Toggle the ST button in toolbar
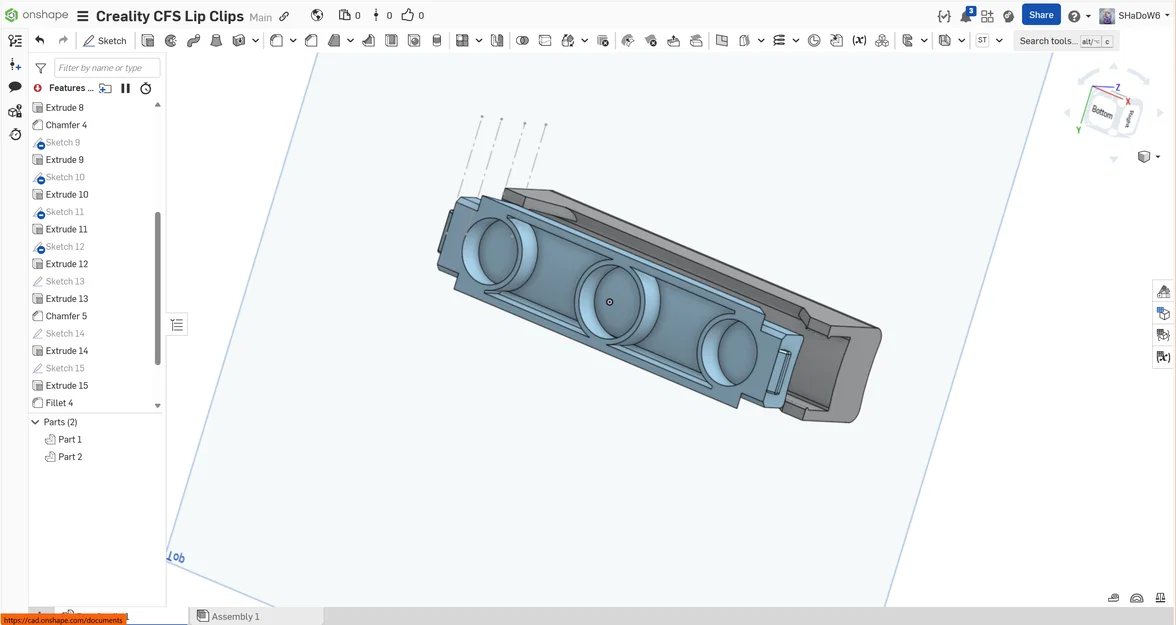This screenshot has width=1176, height=625. coord(982,41)
